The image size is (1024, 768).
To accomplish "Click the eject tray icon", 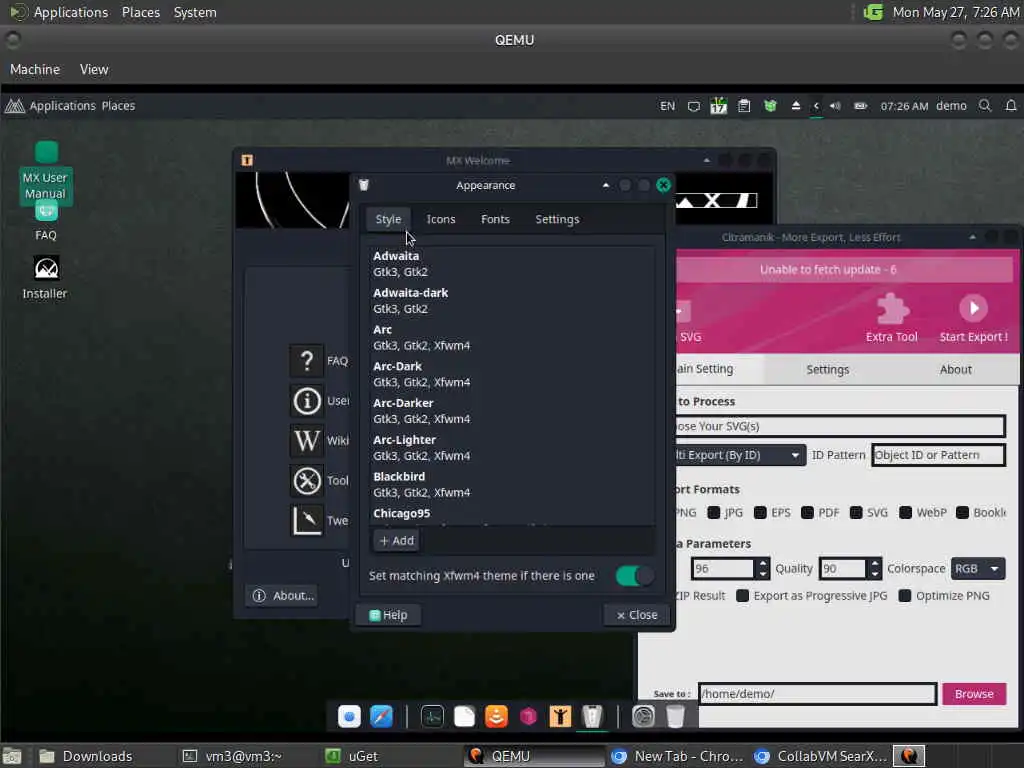I will [795, 106].
